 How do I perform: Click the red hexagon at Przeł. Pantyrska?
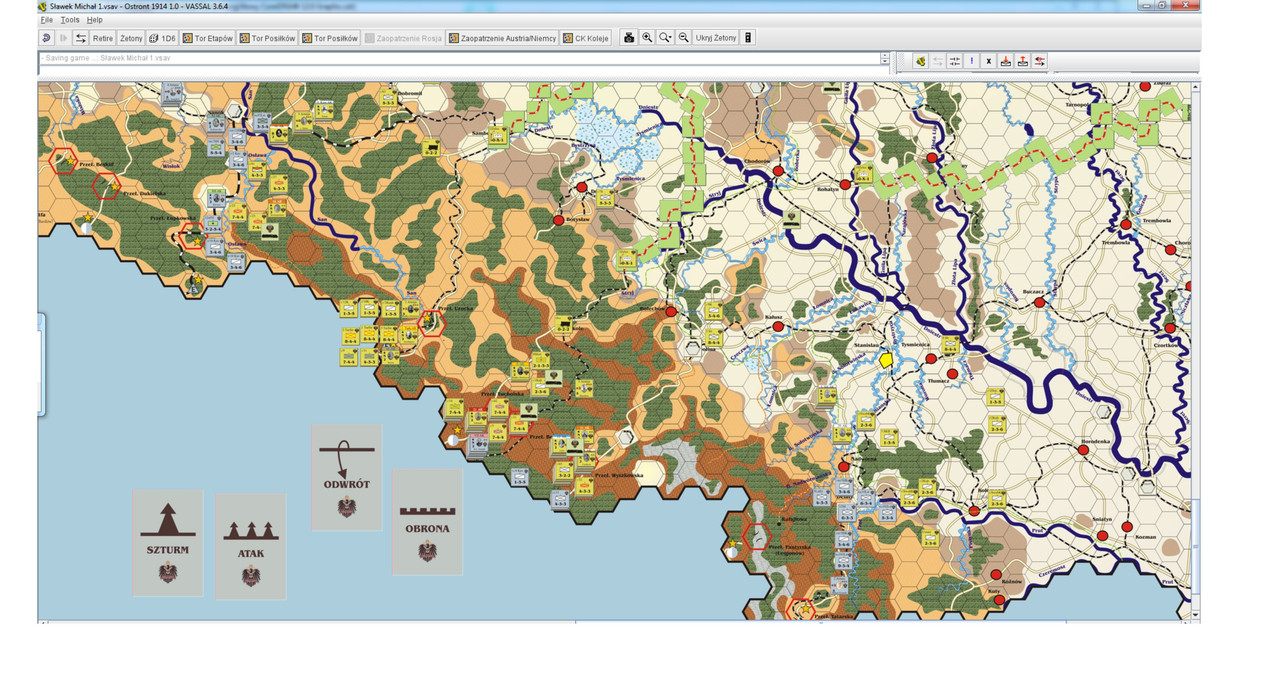(757, 536)
